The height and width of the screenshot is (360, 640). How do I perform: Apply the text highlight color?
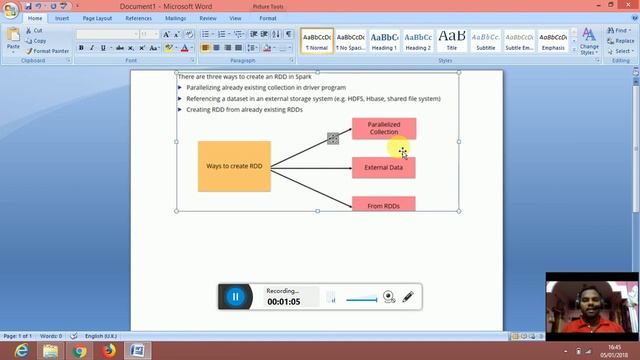pos(169,48)
